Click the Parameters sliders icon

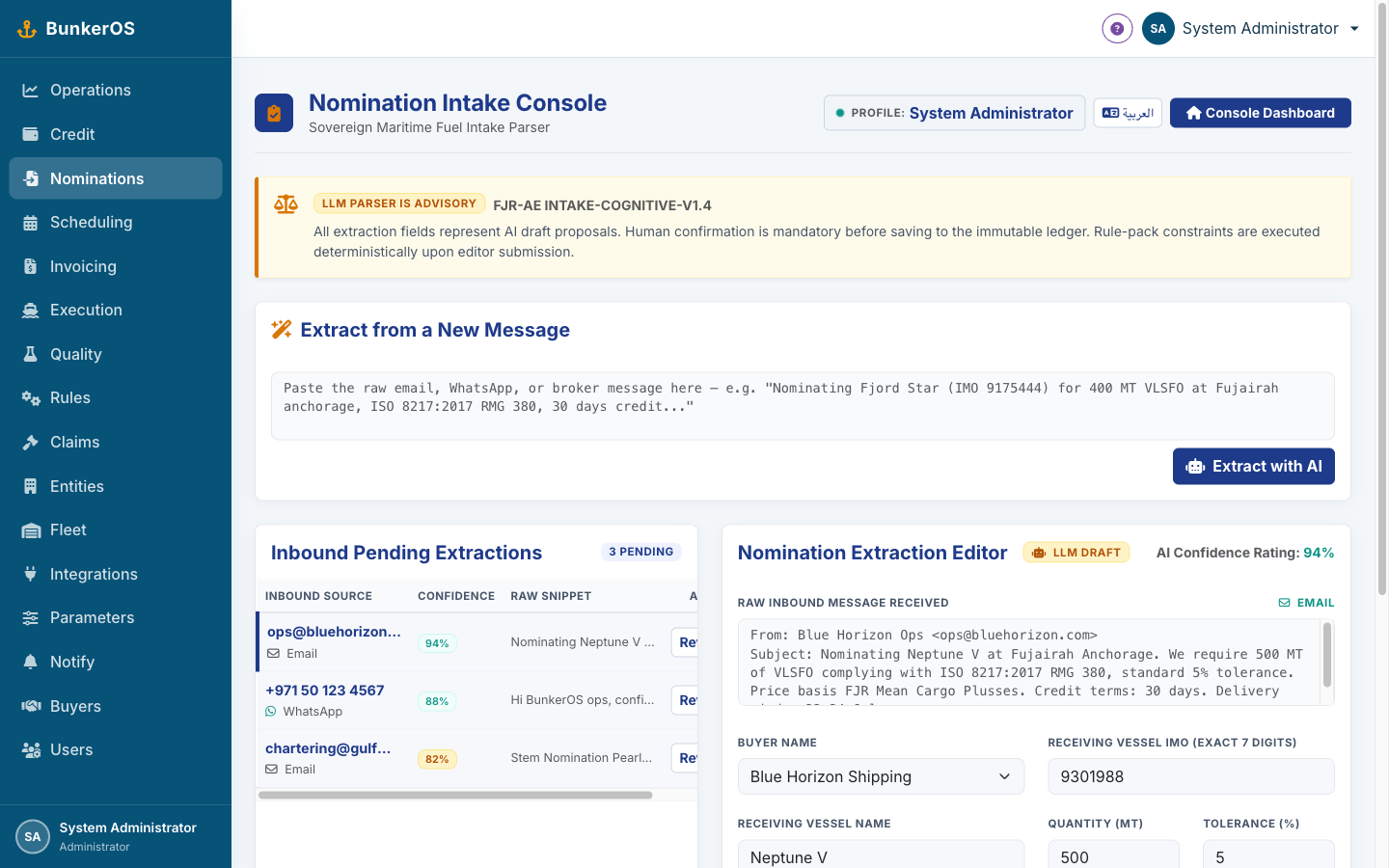point(31,618)
